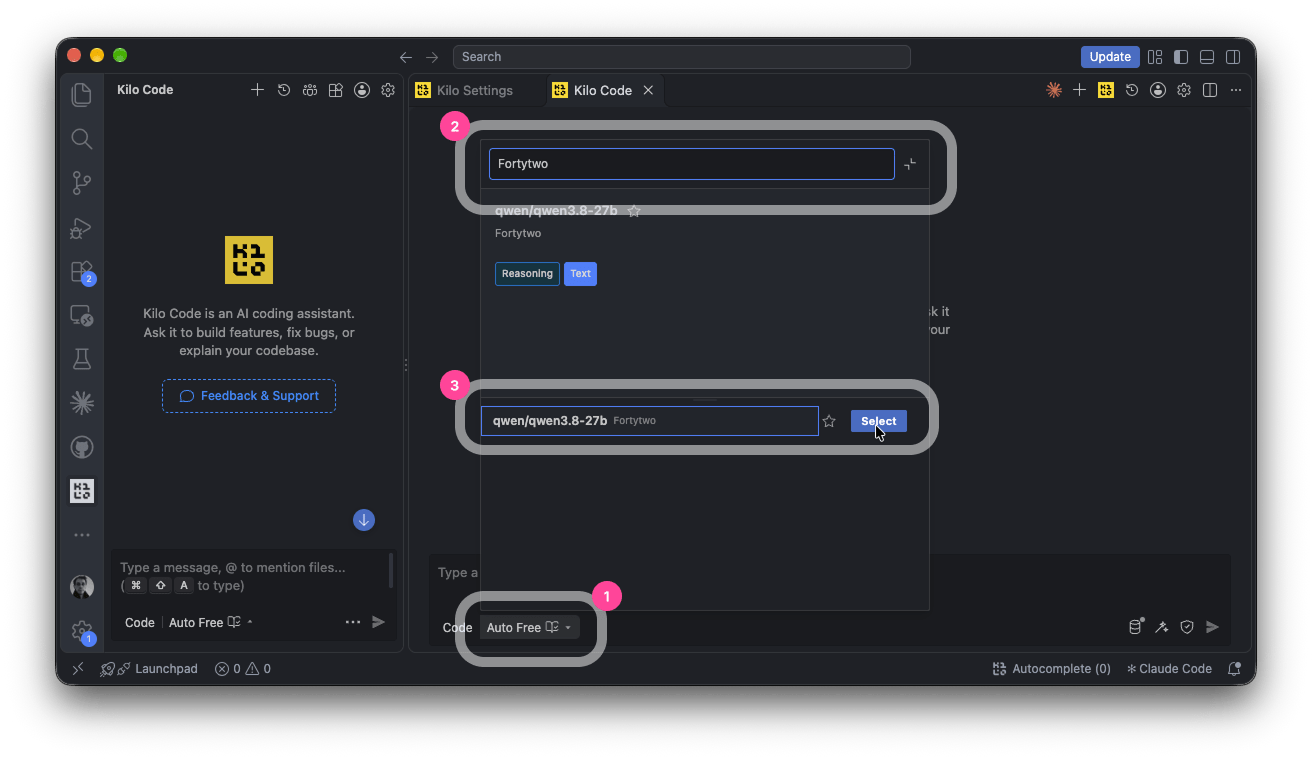Screen dimensions: 1312x759
Task: Toggle the secondary side bar
Action: click(x=1234, y=57)
